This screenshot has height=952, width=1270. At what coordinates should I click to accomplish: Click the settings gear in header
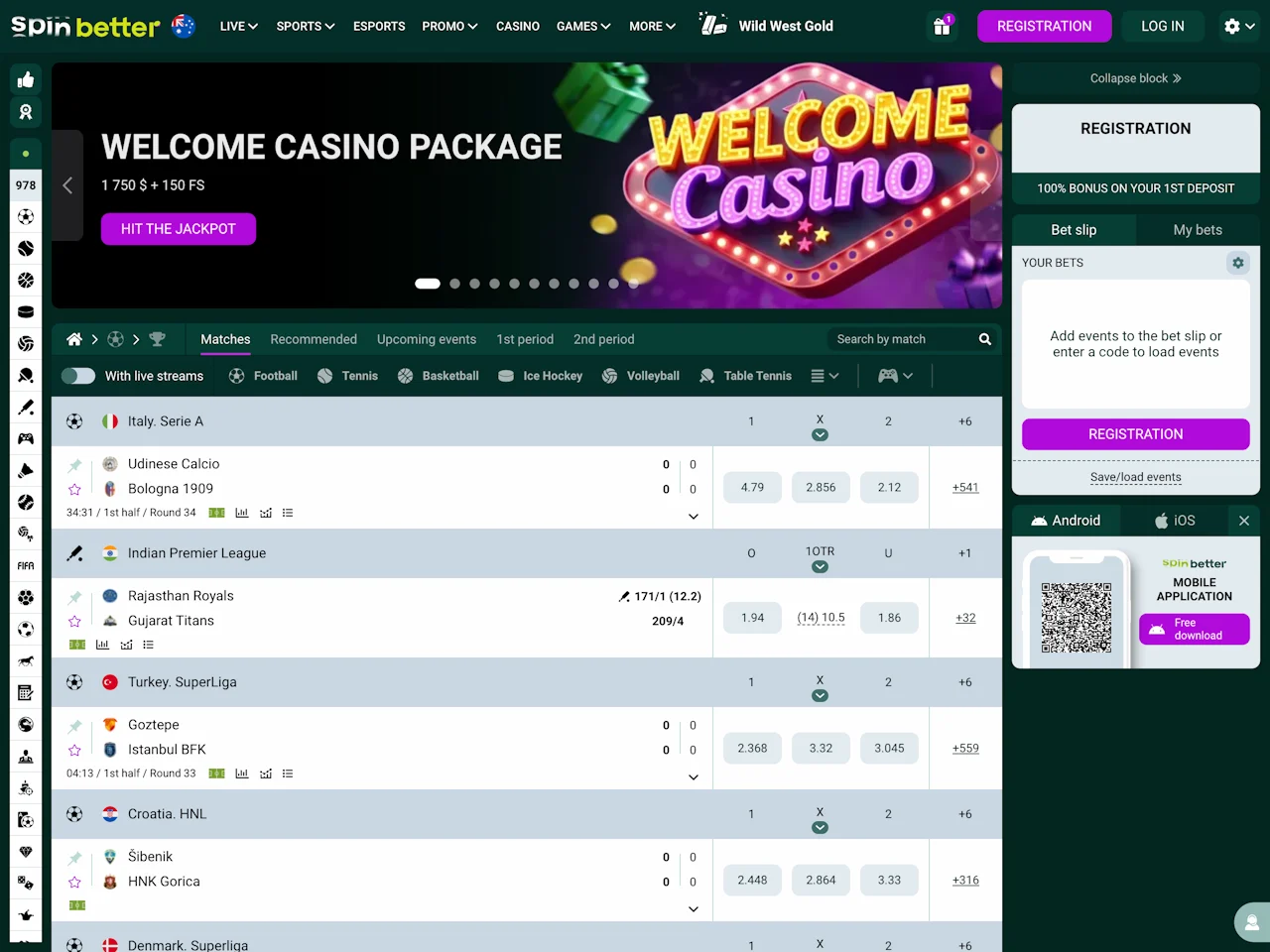point(1239,27)
